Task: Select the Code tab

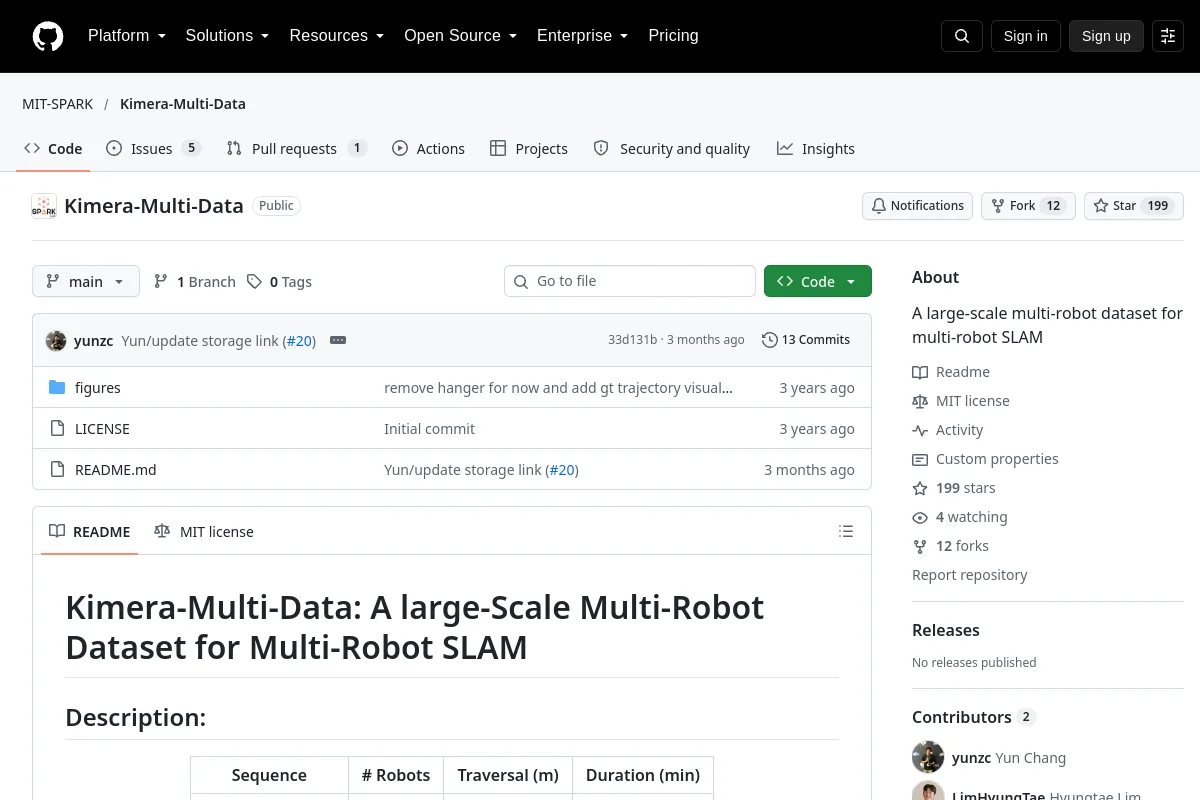Action: click(53, 149)
